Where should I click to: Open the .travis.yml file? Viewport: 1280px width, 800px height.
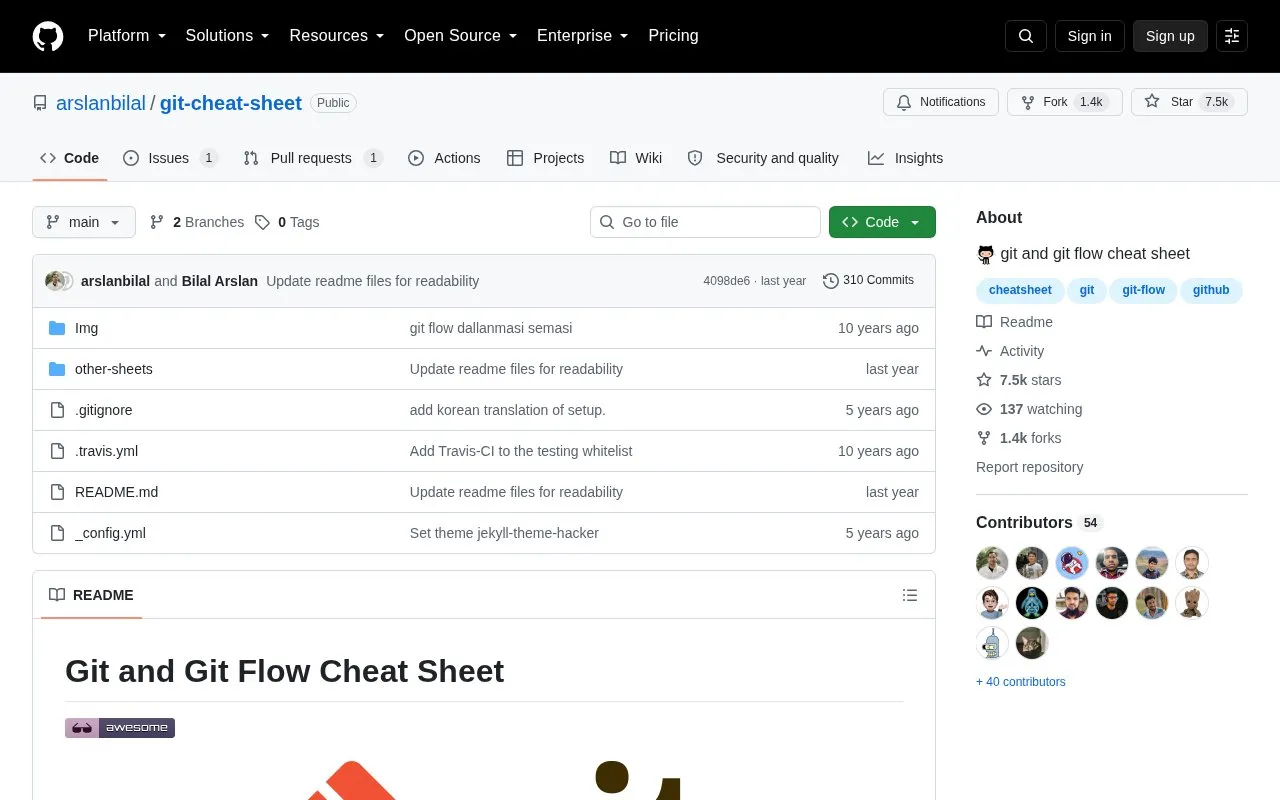[106, 451]
